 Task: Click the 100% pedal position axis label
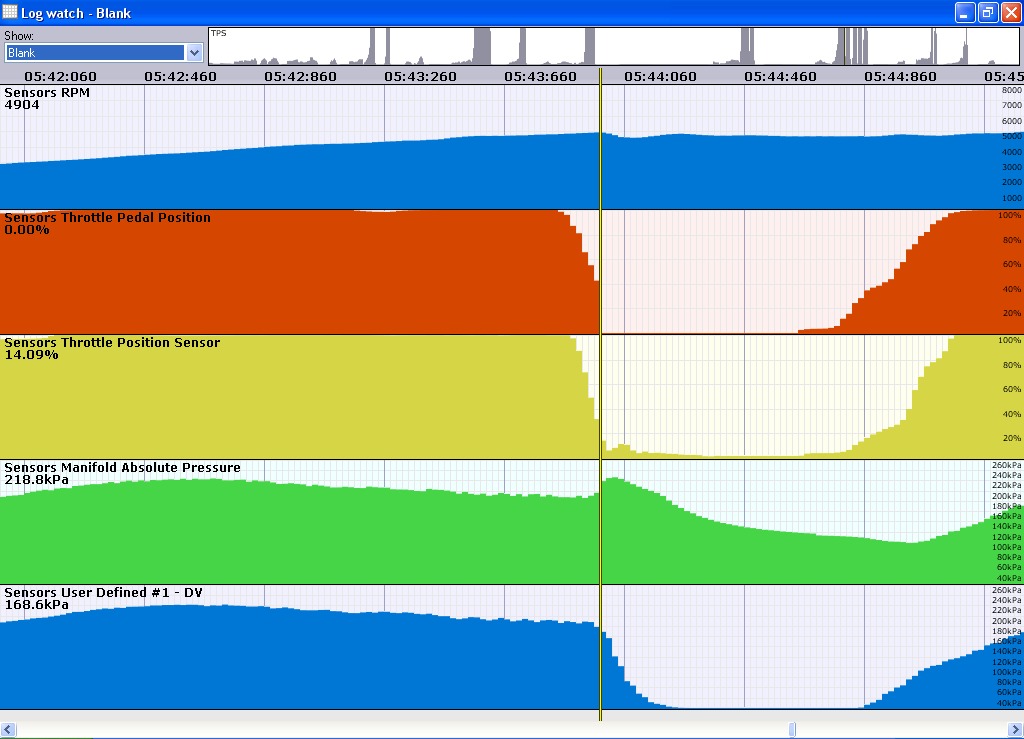tap(1010, 215)
